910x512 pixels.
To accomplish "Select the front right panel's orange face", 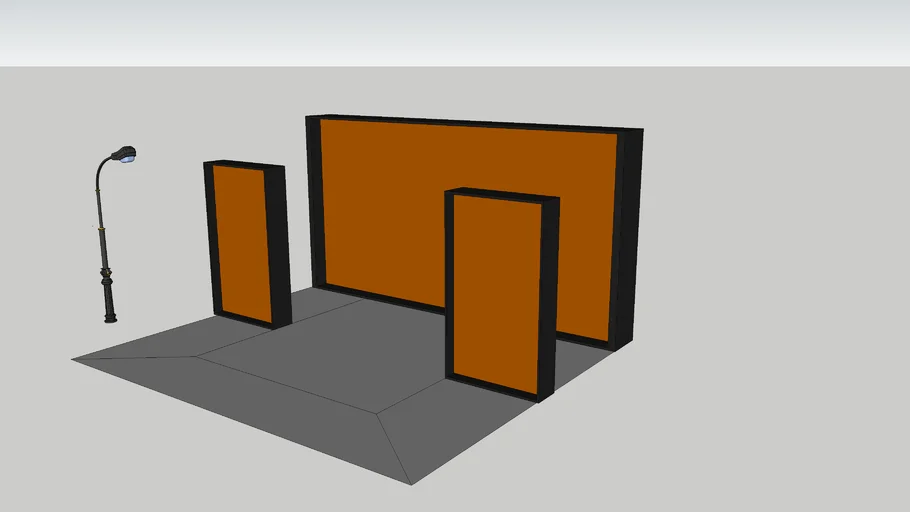I will coord(497,290).
